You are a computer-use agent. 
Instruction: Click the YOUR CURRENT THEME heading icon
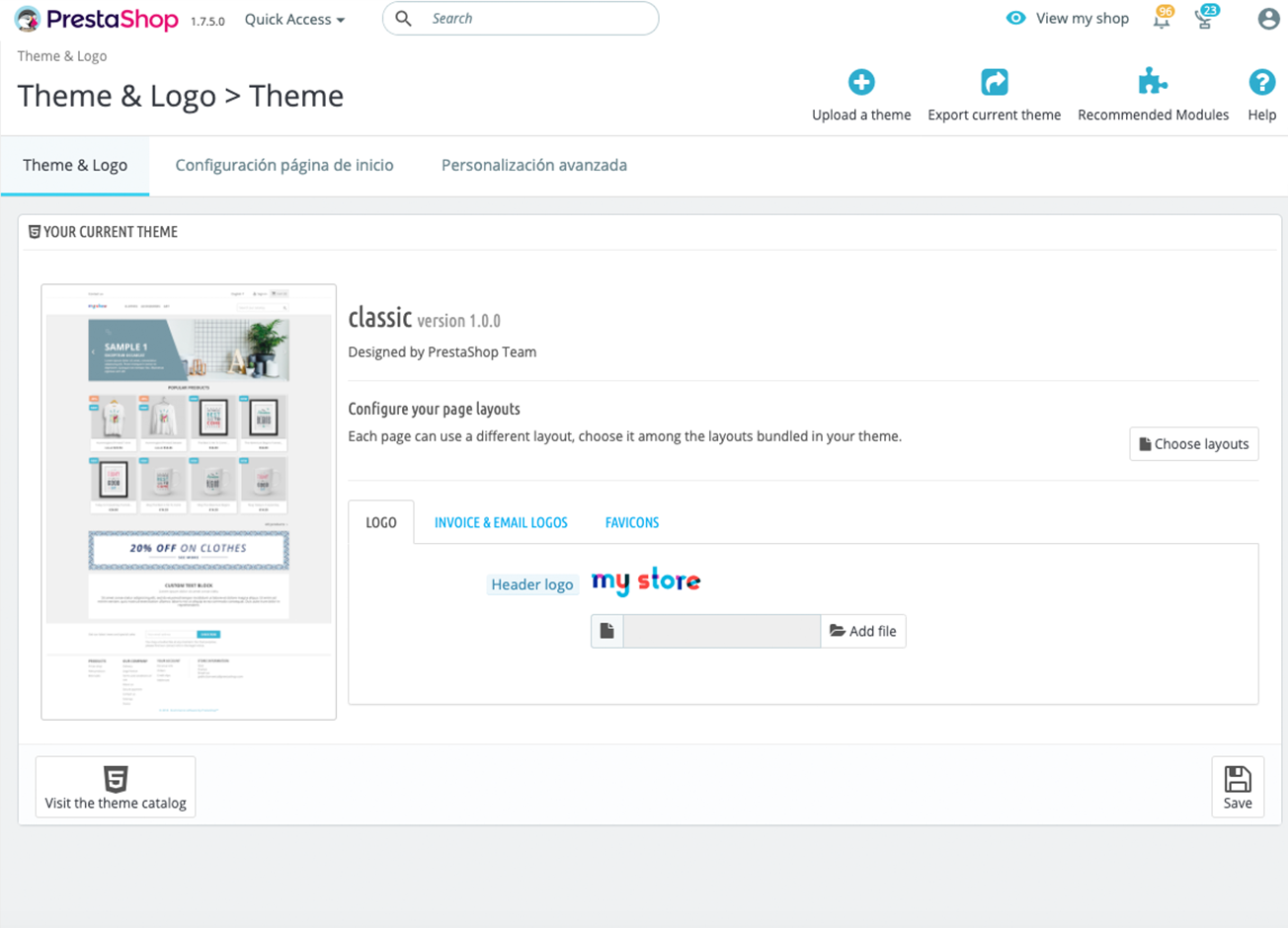[x=35, y=232]
